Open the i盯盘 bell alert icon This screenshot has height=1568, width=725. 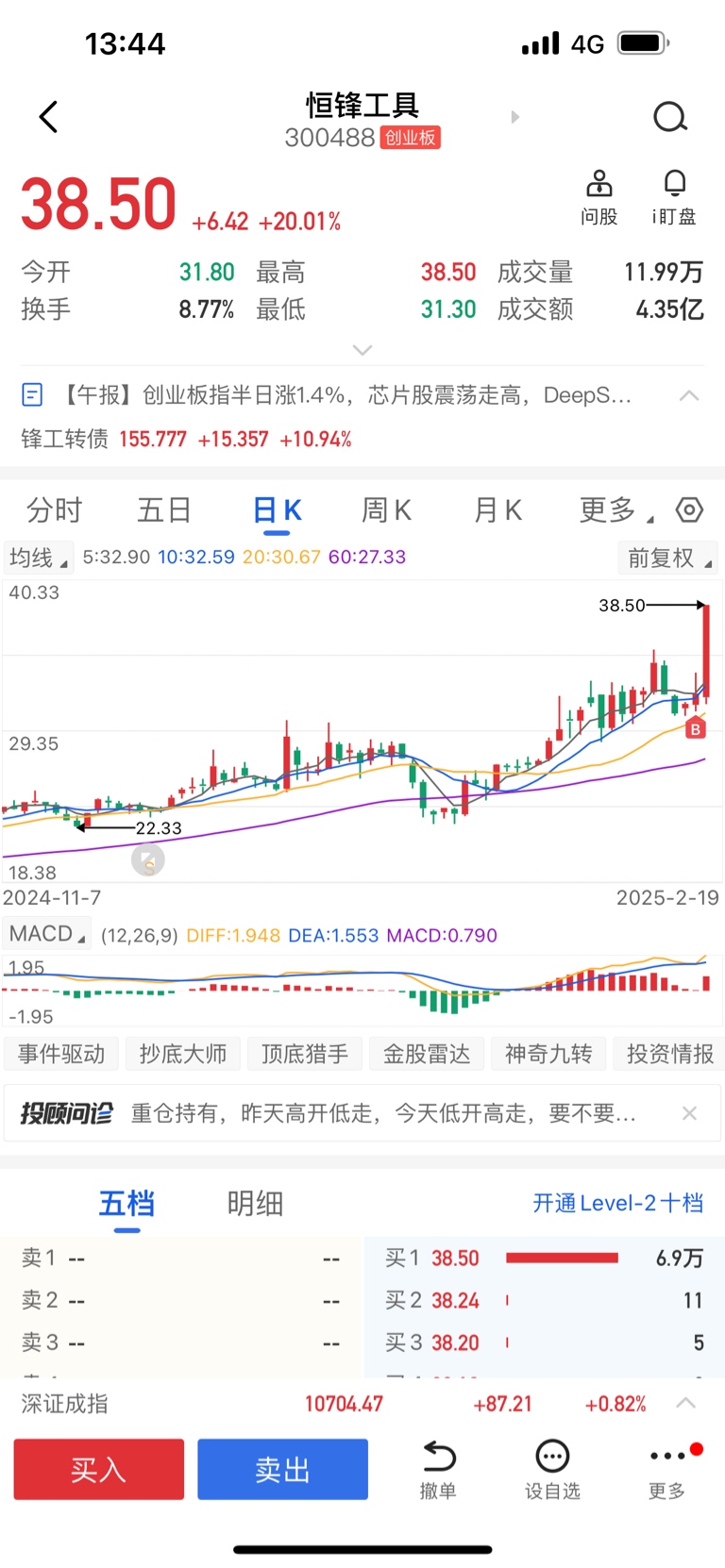674,183
